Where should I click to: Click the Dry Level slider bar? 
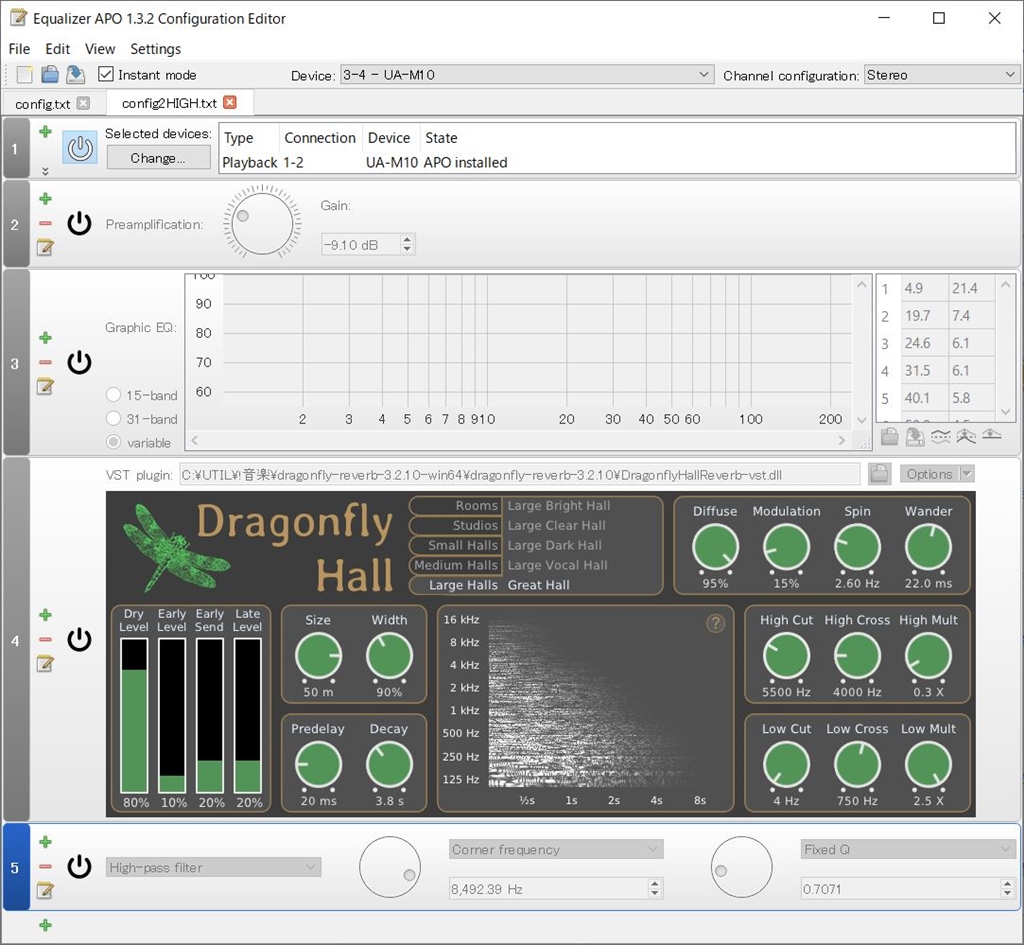click(x=134, y=715)
